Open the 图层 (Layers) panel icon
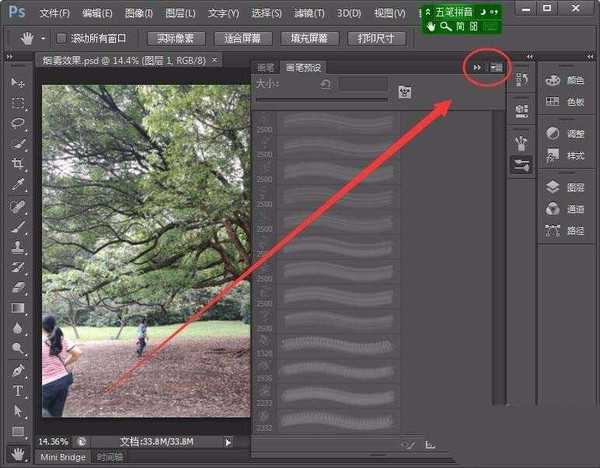 tap(564, 188)
